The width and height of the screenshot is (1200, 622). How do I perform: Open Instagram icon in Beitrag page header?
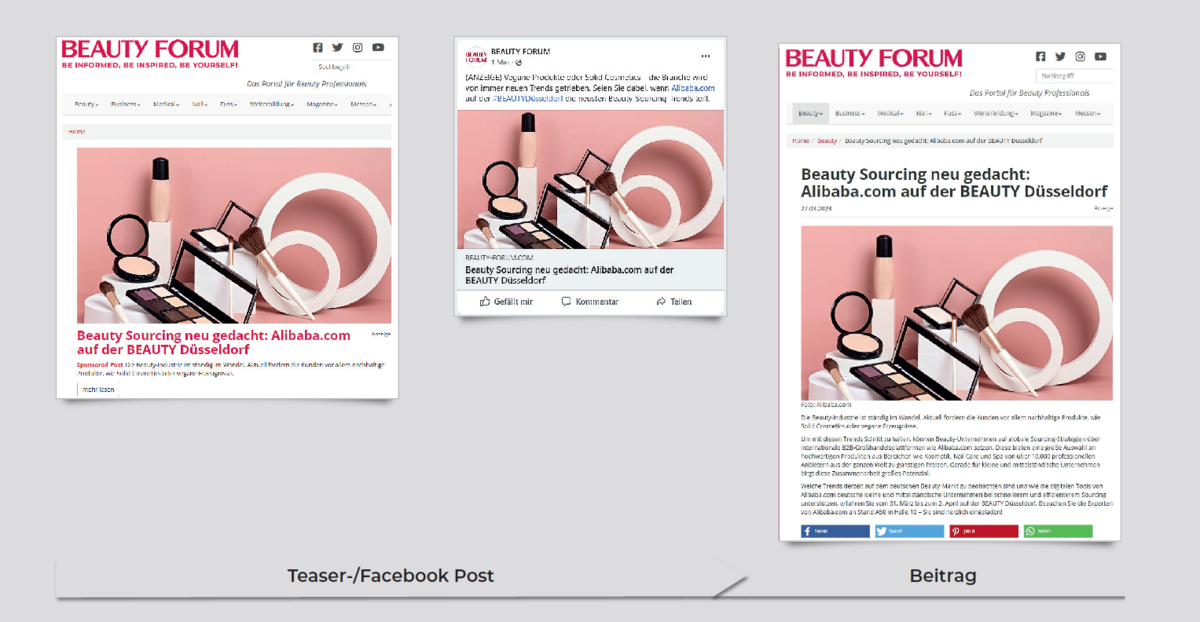pos(1080,56)
